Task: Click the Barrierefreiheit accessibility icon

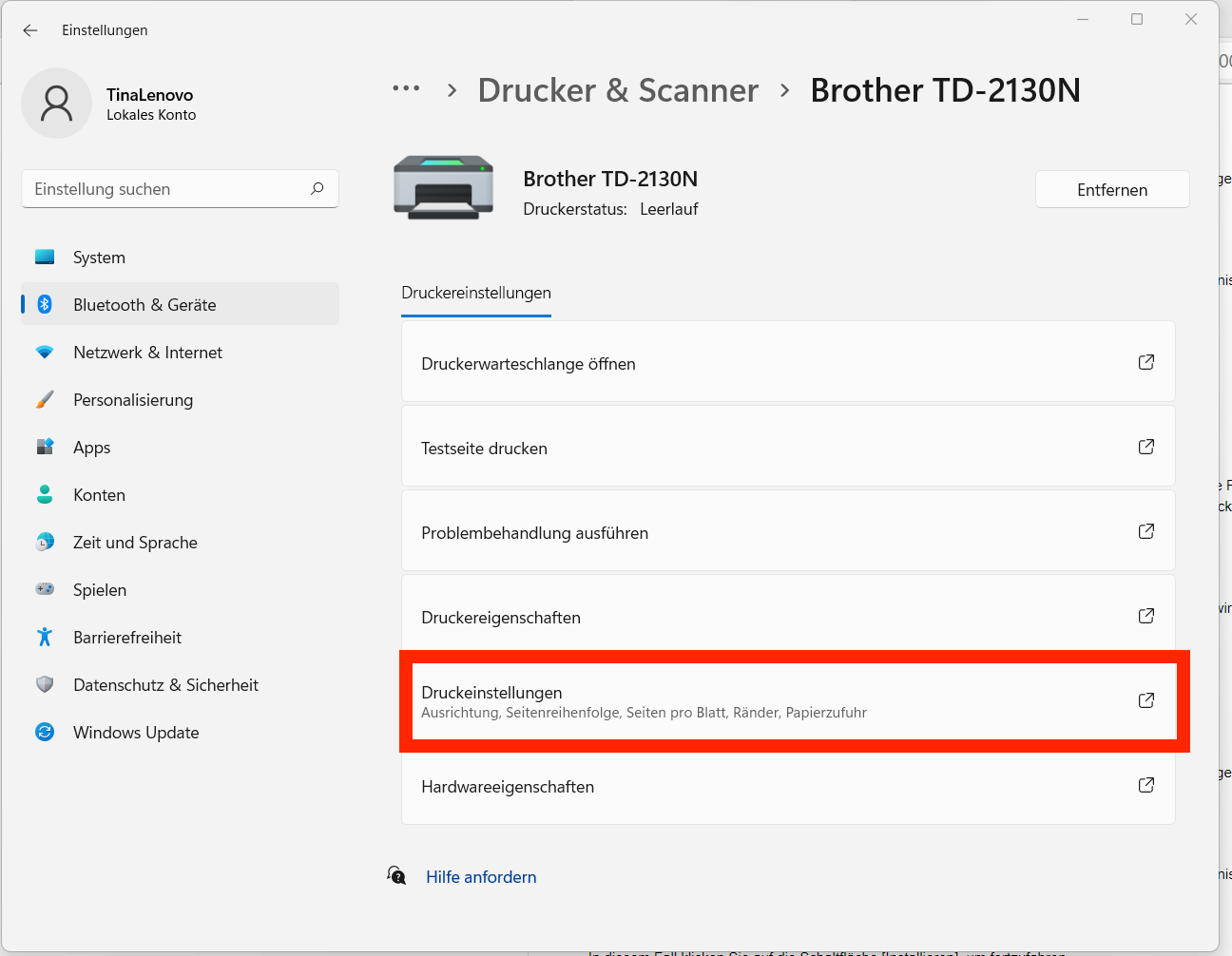Action: [45, 637]
